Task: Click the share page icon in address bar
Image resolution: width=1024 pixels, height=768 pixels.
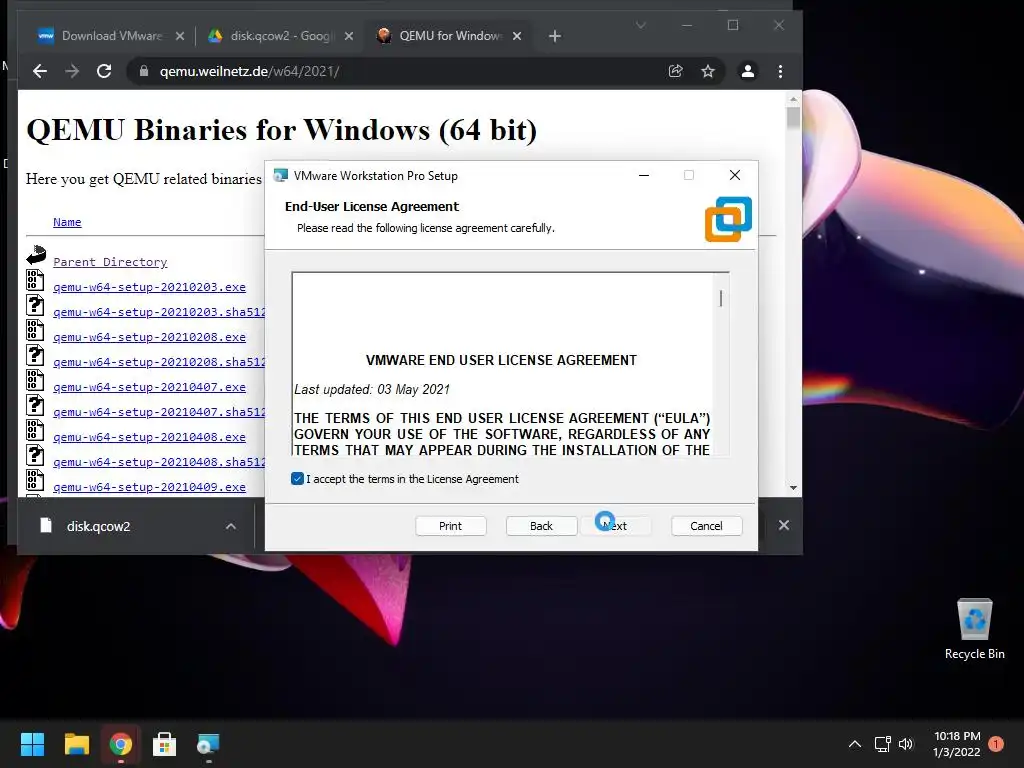Action: [676, 71]
